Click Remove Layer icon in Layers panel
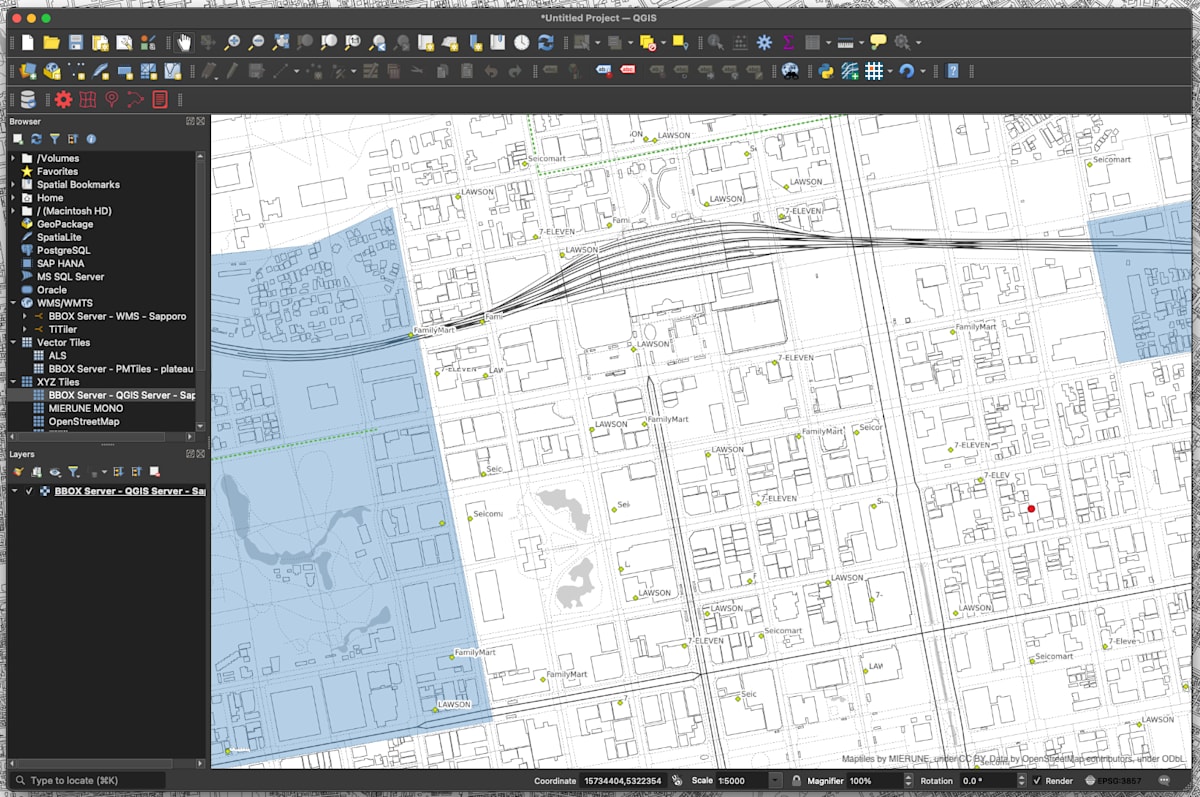Viewport: 1200px width, 797px height. [155, 471]
